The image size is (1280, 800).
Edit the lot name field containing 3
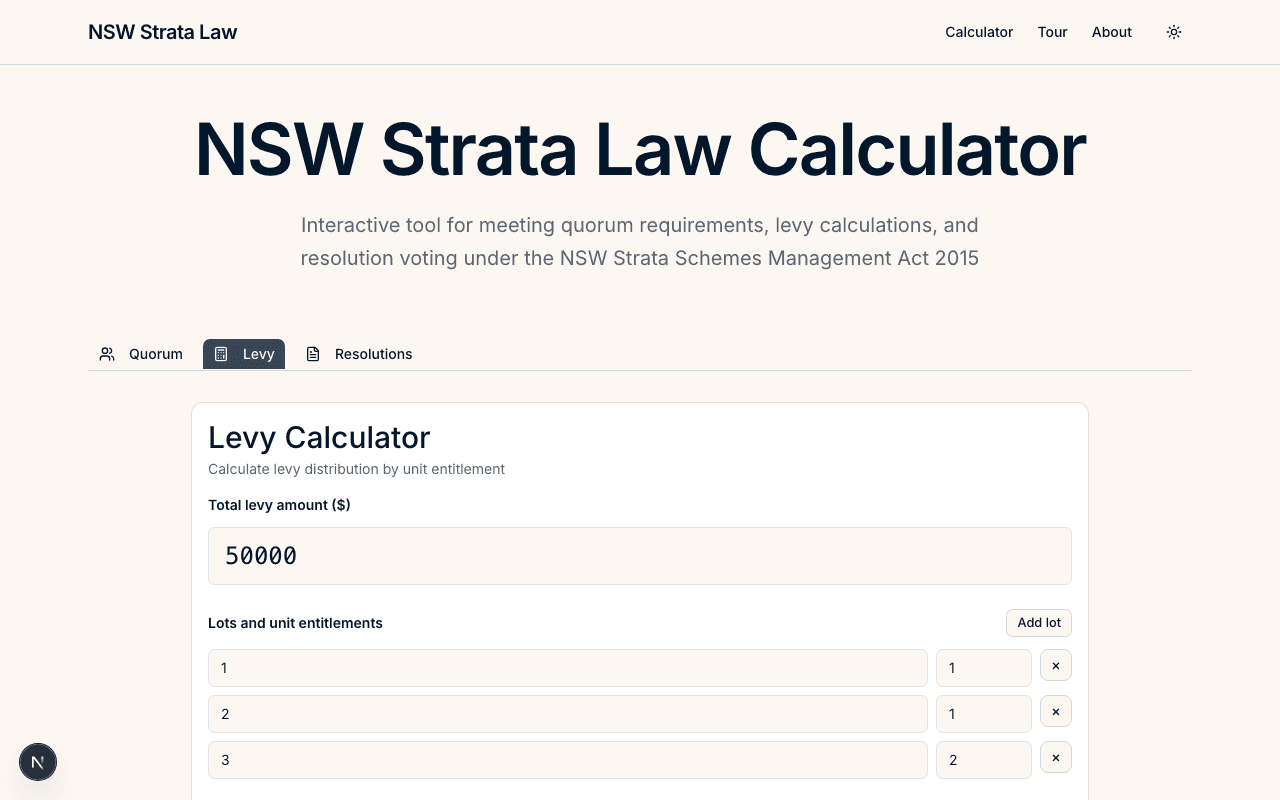pos(568,760)
